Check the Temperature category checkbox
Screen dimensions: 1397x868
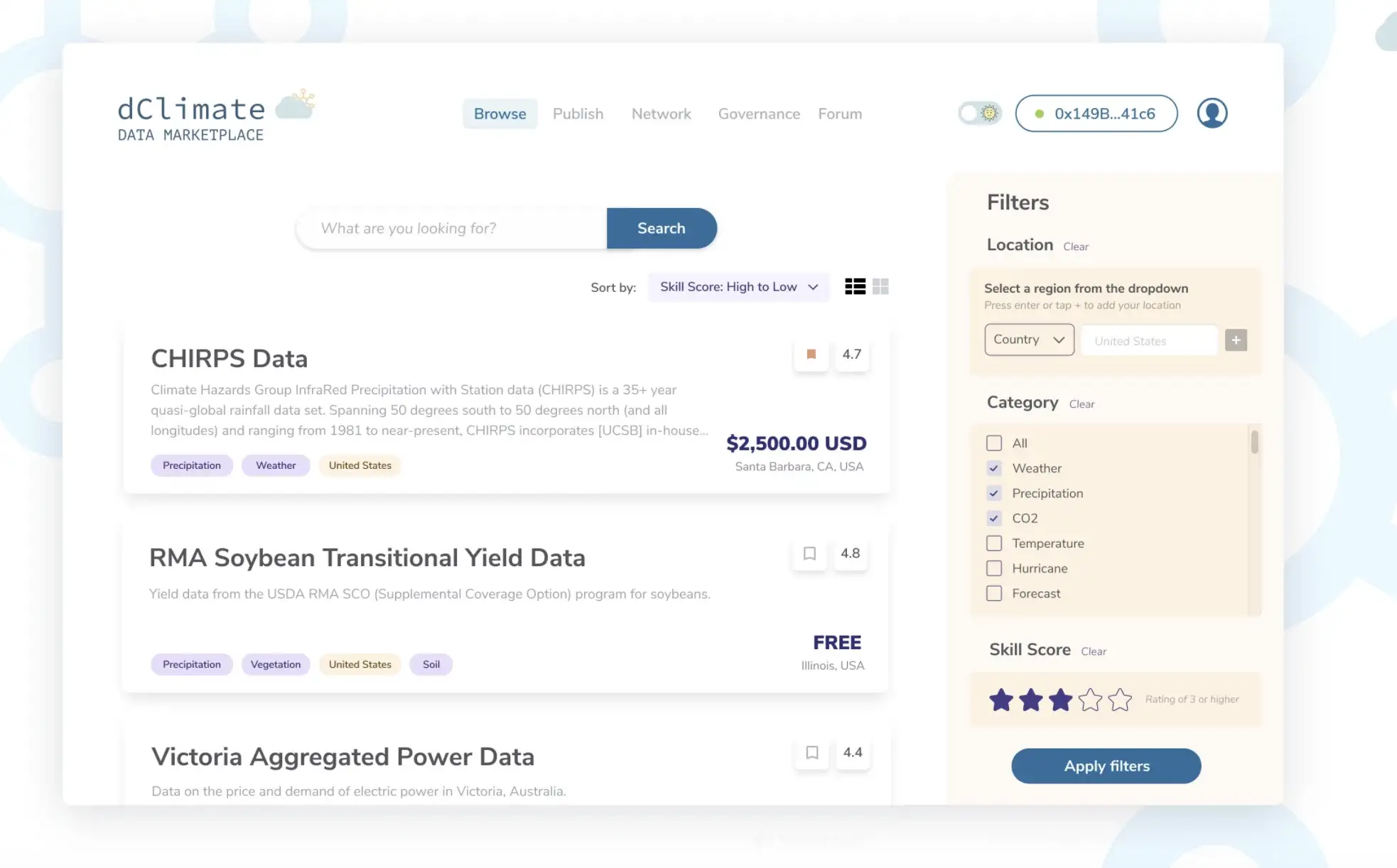point(994,543)
